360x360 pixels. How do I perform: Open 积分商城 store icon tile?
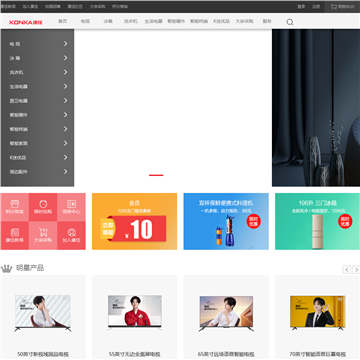(15, 207)
